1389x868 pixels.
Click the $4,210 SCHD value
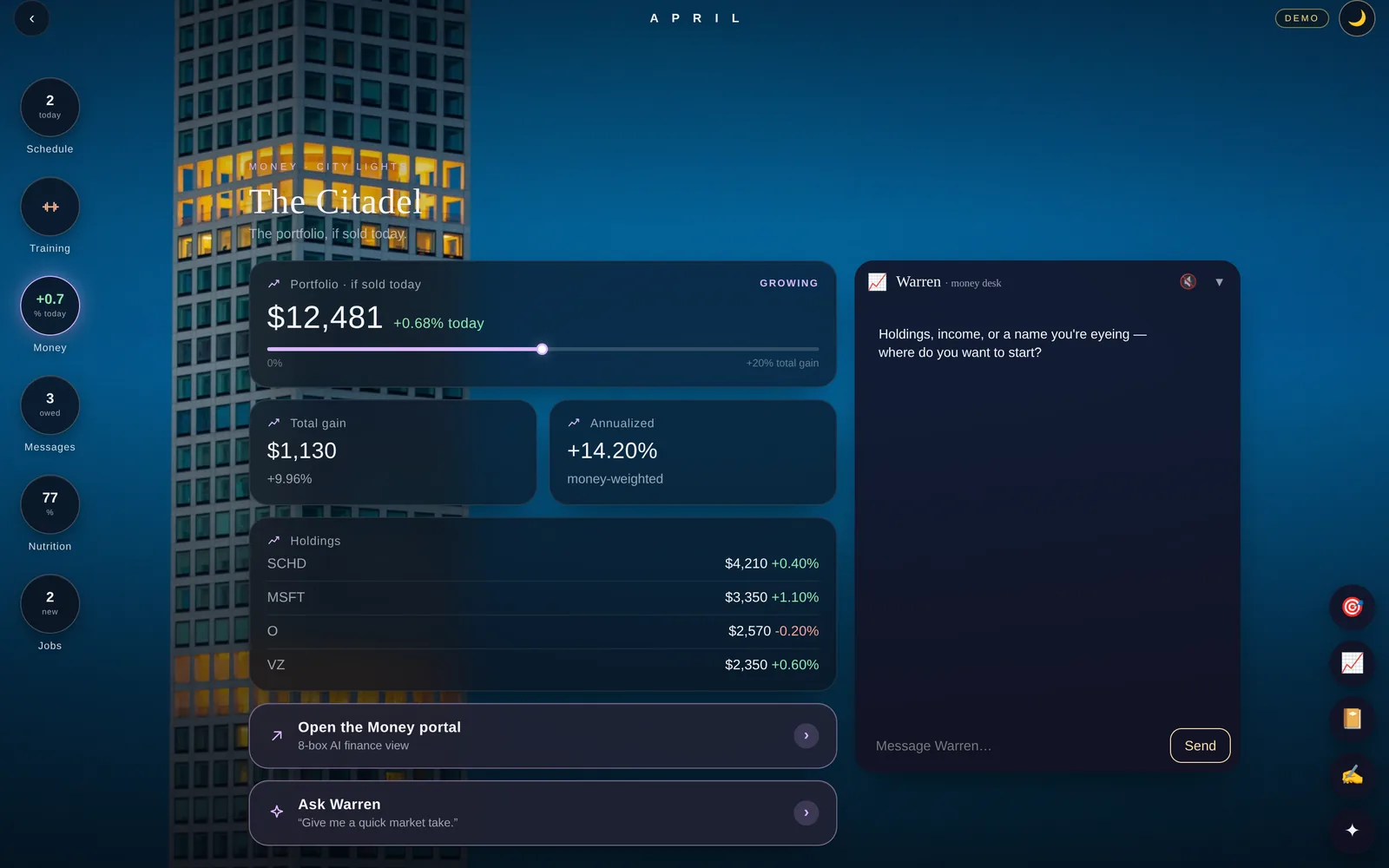[x=746, y=564]
